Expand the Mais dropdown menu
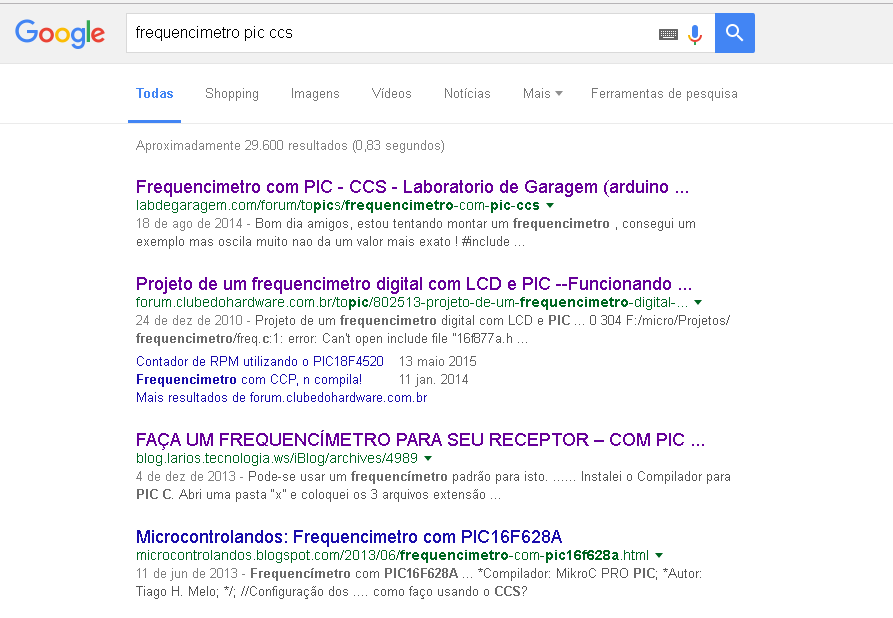The height and width of the screenshot is (618, 893). click(542, 93)
